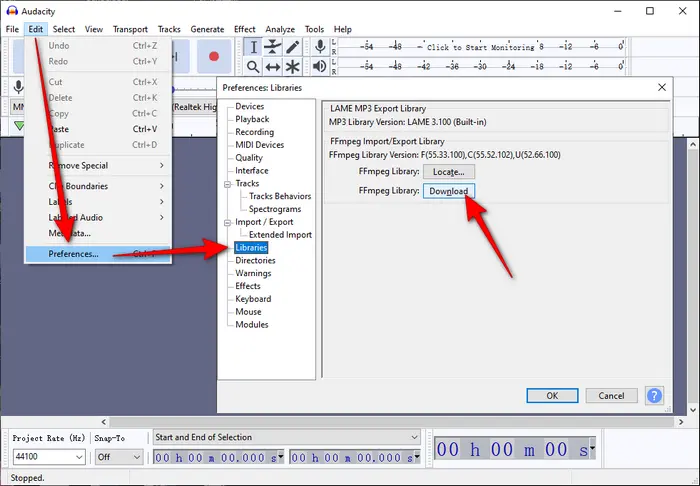This screenshot has height=486, width=700.
Task: Select Recording in preferences tree
Action: click(x=254, y=132)
